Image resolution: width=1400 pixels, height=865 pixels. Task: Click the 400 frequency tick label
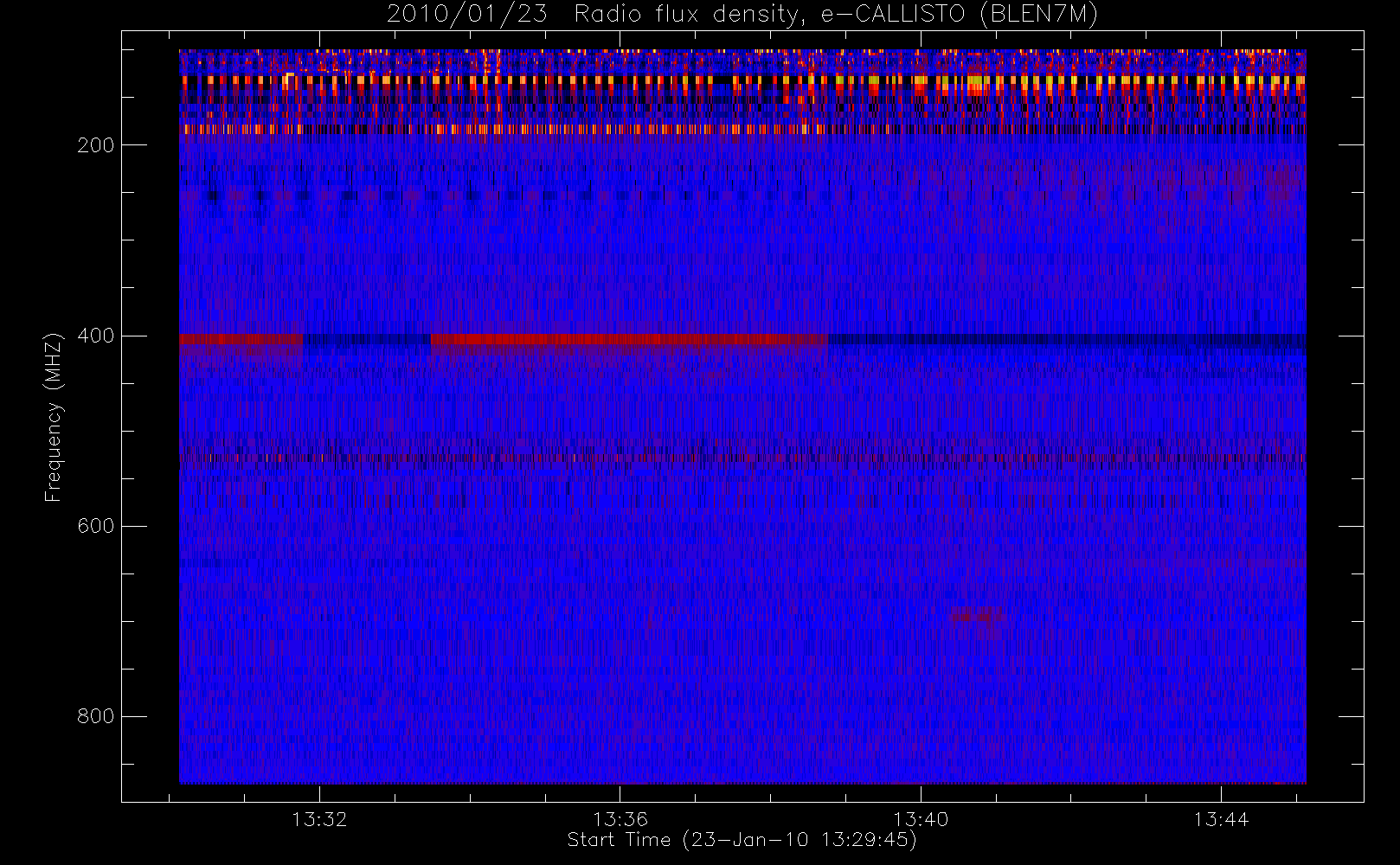click(96, 336)
